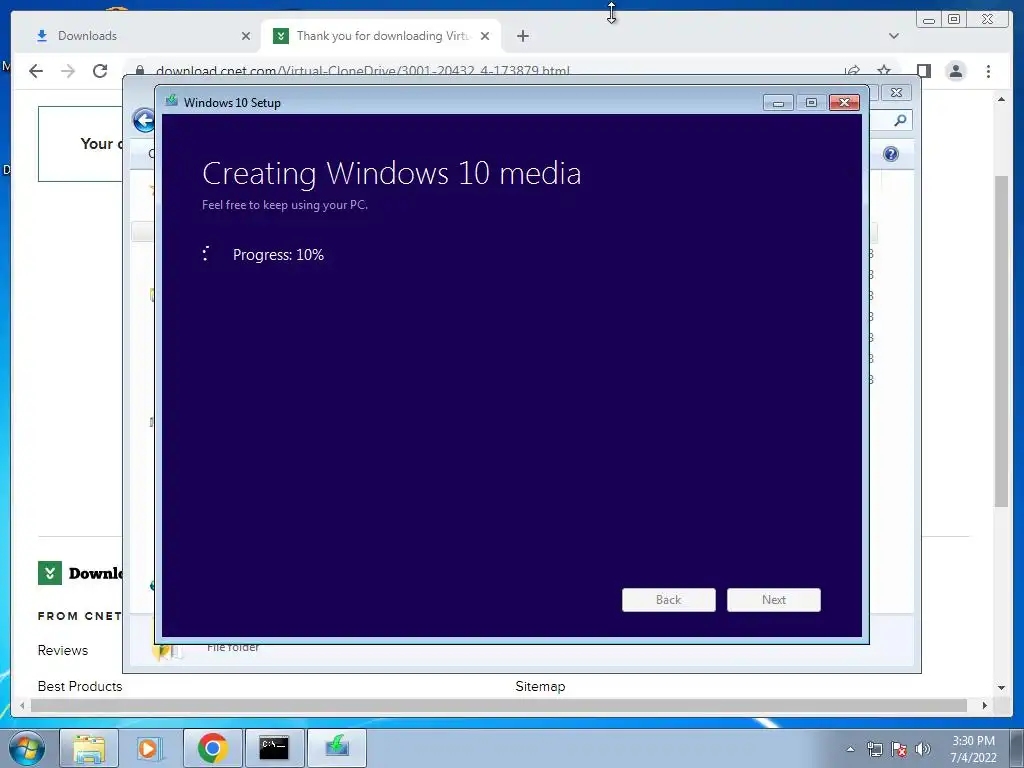Go back in Chrome browser
Viewport: 1024px width, 768px height.
pyautogui.click(x=36, y=71)
